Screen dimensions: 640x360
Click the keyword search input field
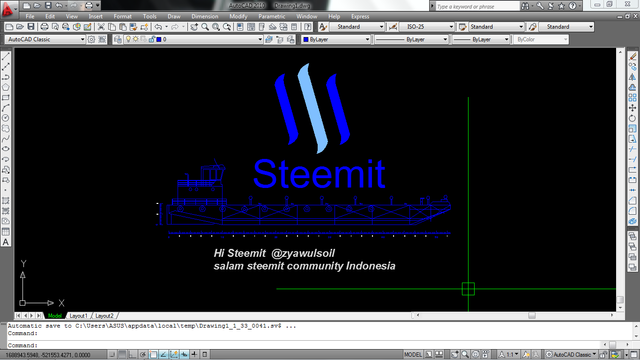477,6
